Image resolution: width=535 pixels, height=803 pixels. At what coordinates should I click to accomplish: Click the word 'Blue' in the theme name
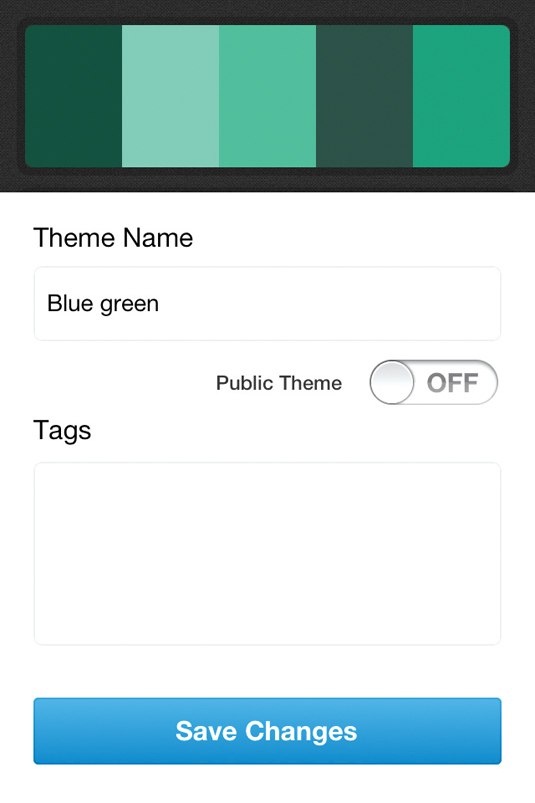(x=71, y=303)
